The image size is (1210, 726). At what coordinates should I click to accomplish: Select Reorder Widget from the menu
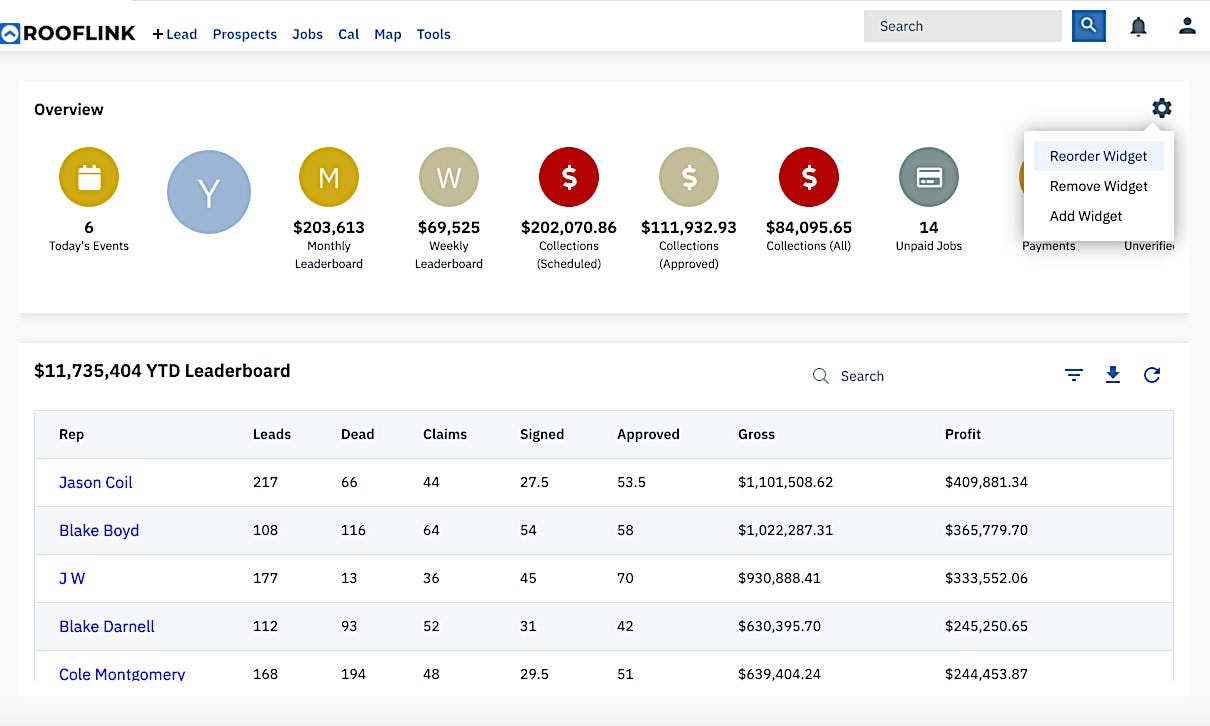1098,156
